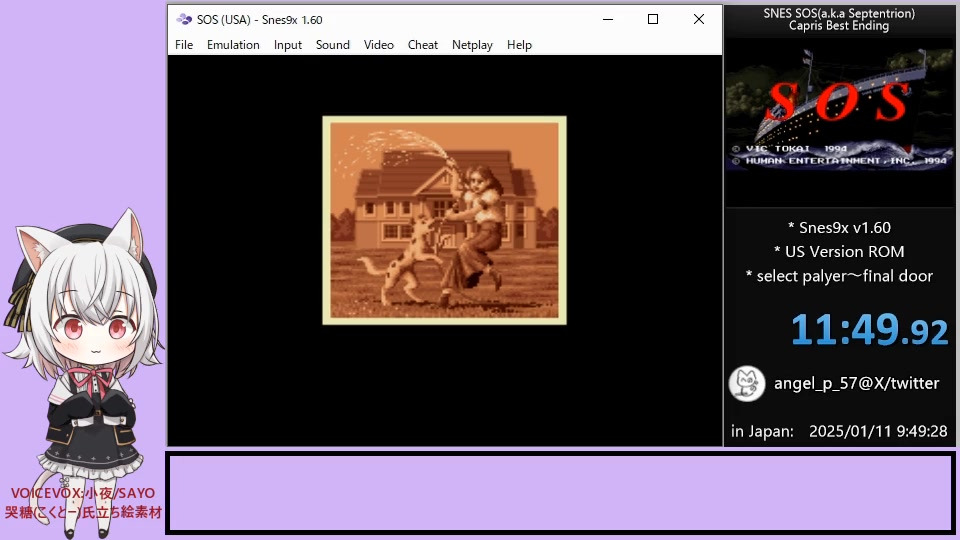
Task: Open the Emulation menu
Action: tap(233, 45)
